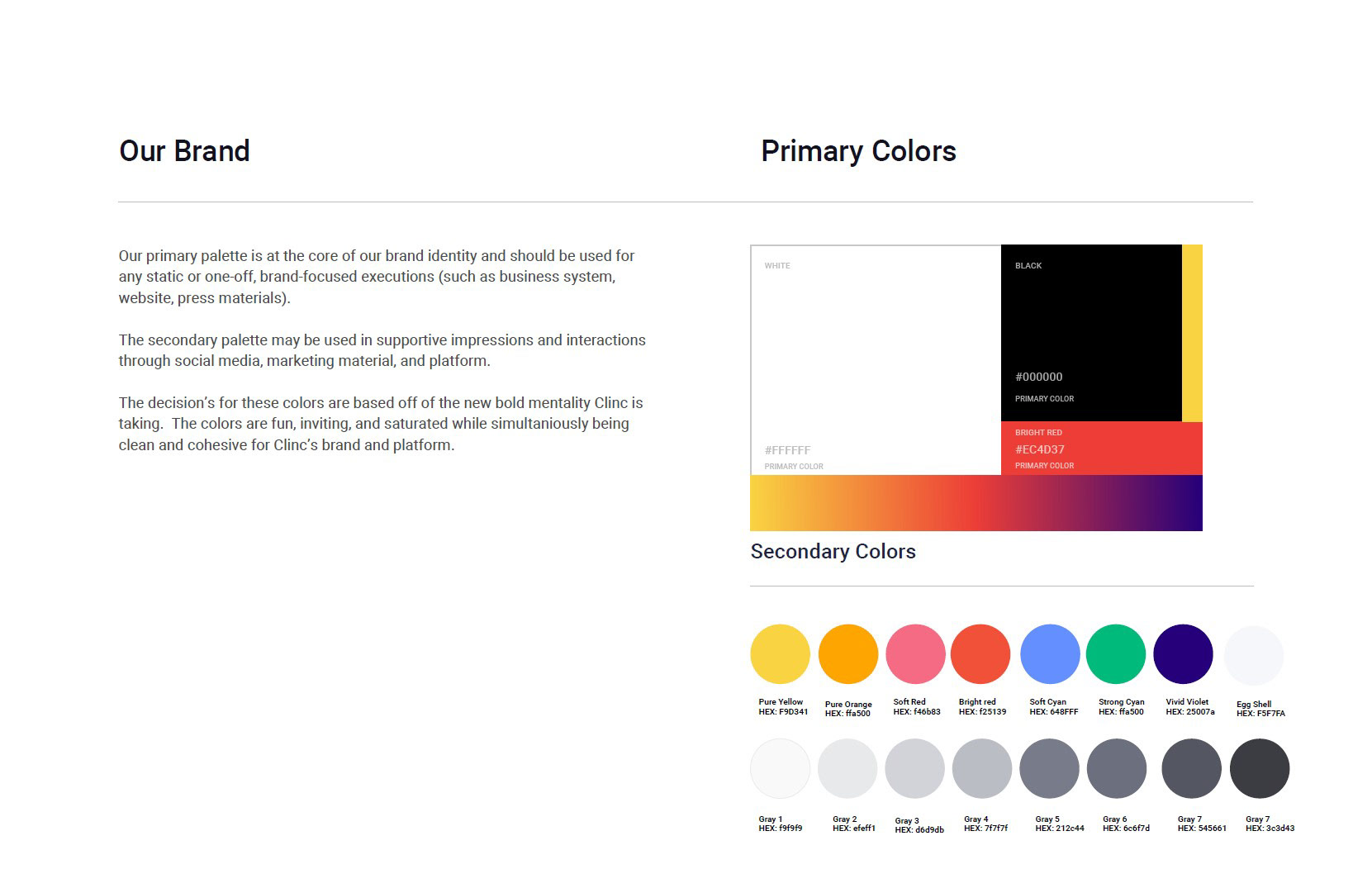The image size is (1372, 888).
Task: Click the Pure Yellow color circle
Action: coord(780,654)
